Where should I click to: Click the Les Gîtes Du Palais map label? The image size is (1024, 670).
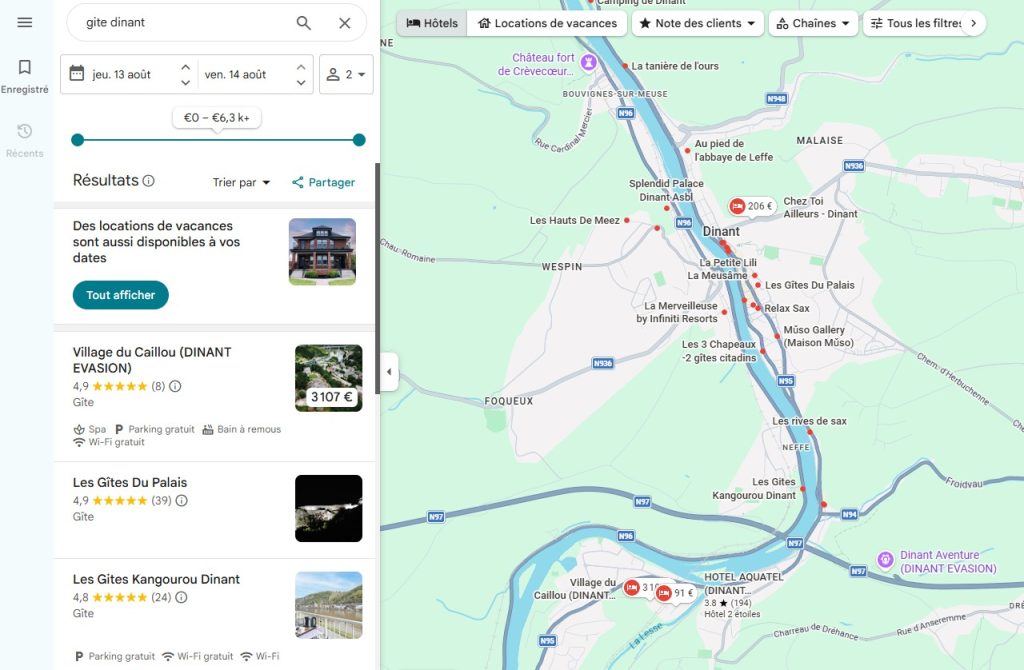coord(810,285)
